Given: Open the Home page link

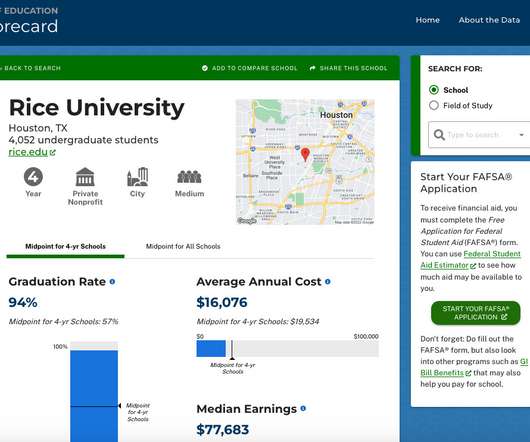Looking at the screenshot, I should point(428,20).
